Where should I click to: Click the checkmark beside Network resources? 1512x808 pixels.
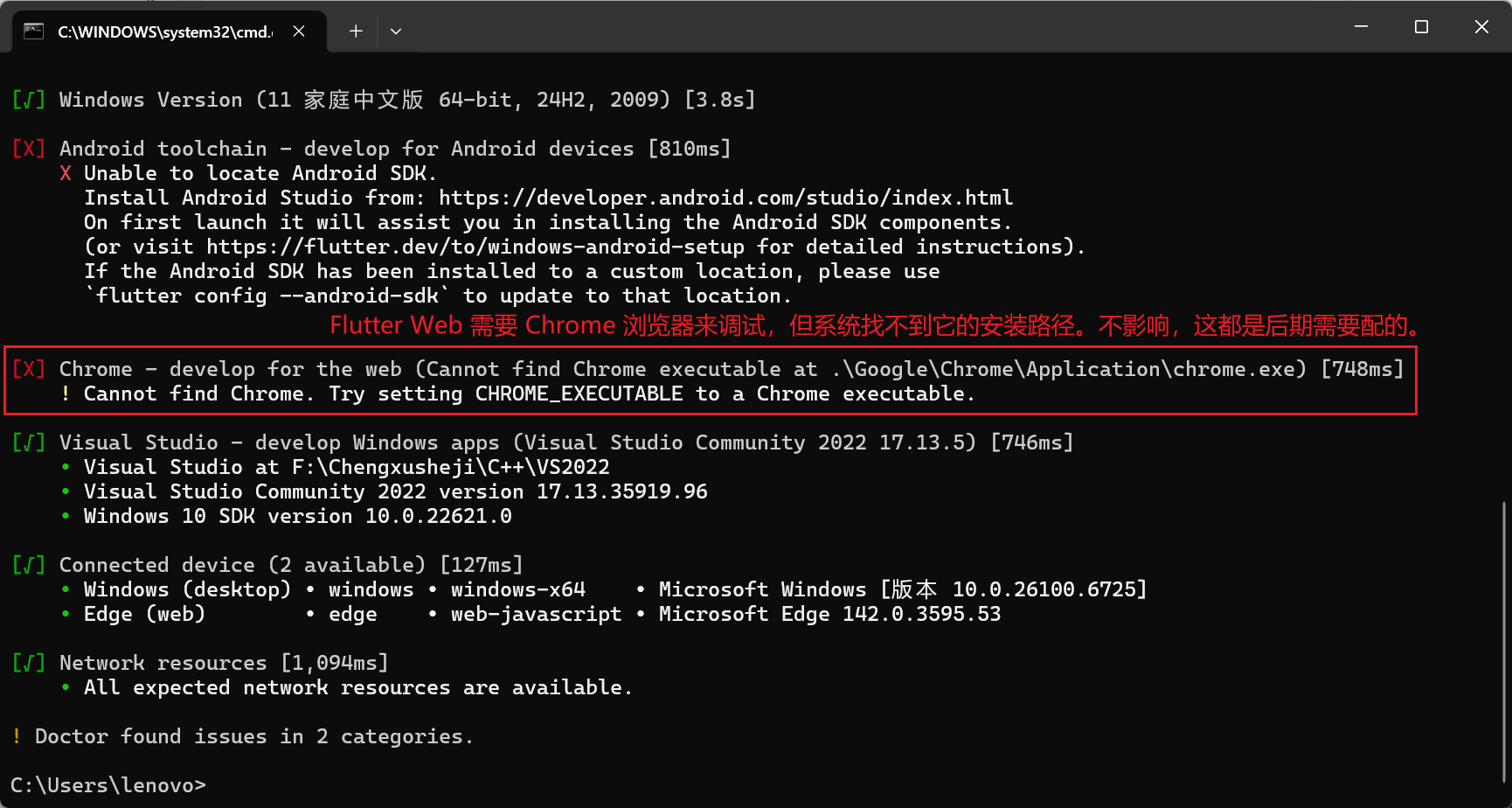coord(29,662)
